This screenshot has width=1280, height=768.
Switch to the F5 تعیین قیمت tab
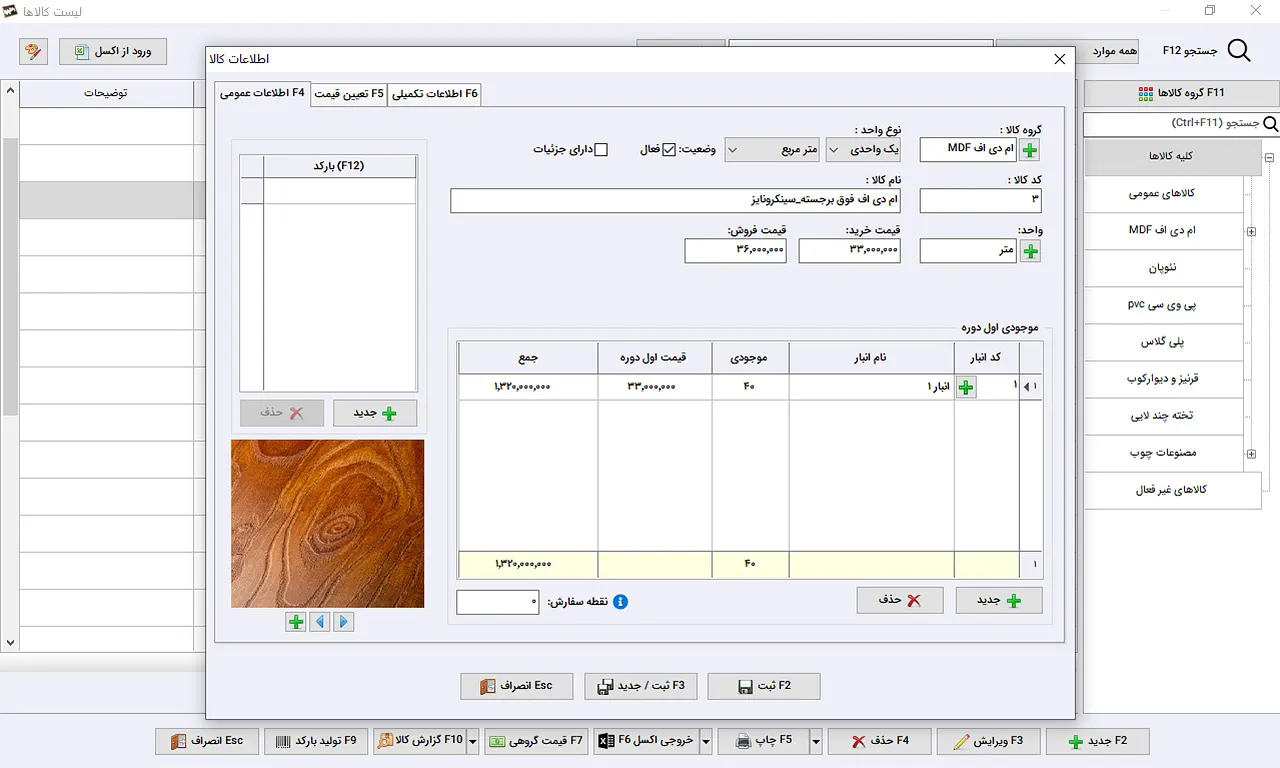(348, 94)
